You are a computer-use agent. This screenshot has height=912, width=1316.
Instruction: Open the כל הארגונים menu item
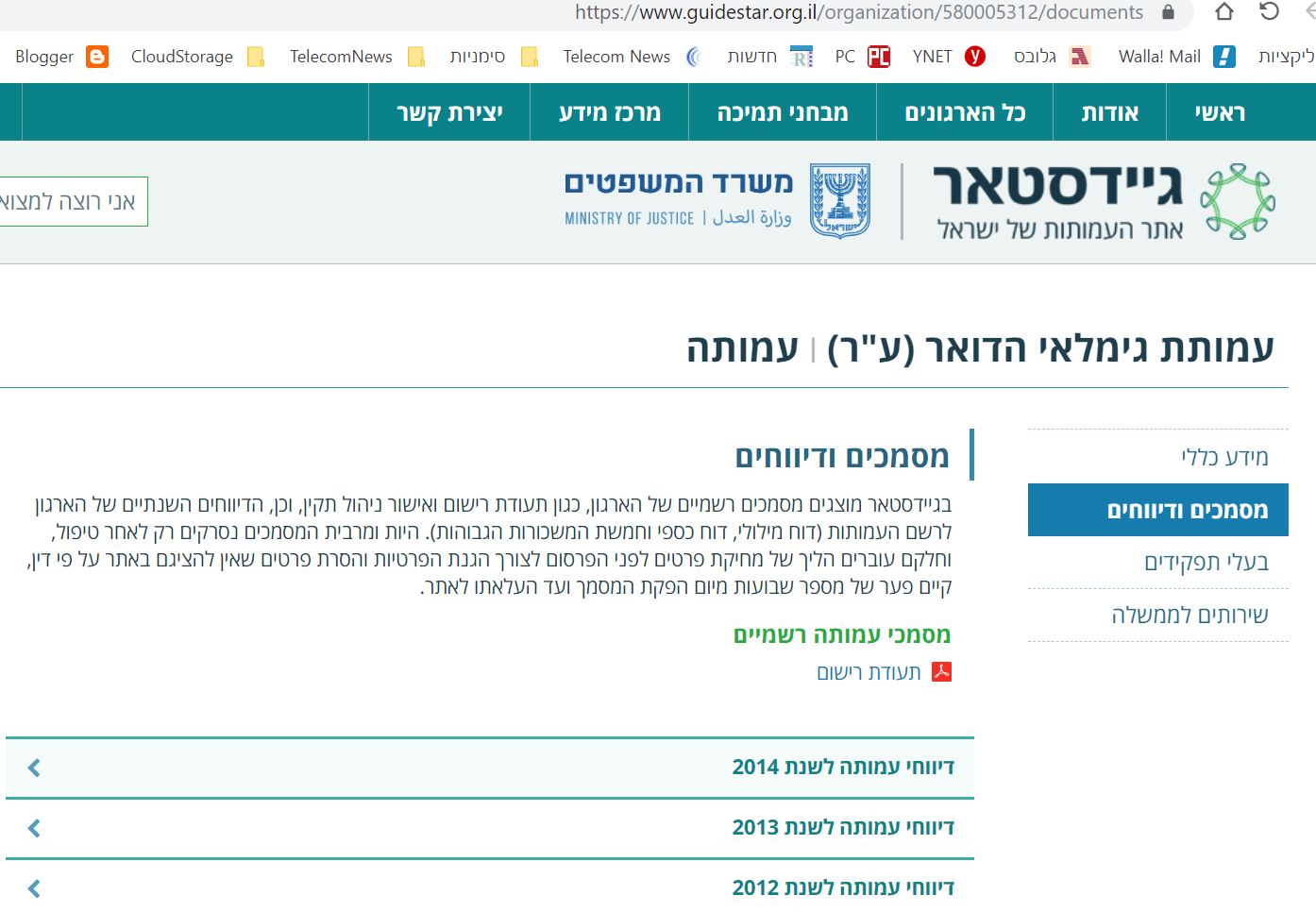click(x=965, y=112)
